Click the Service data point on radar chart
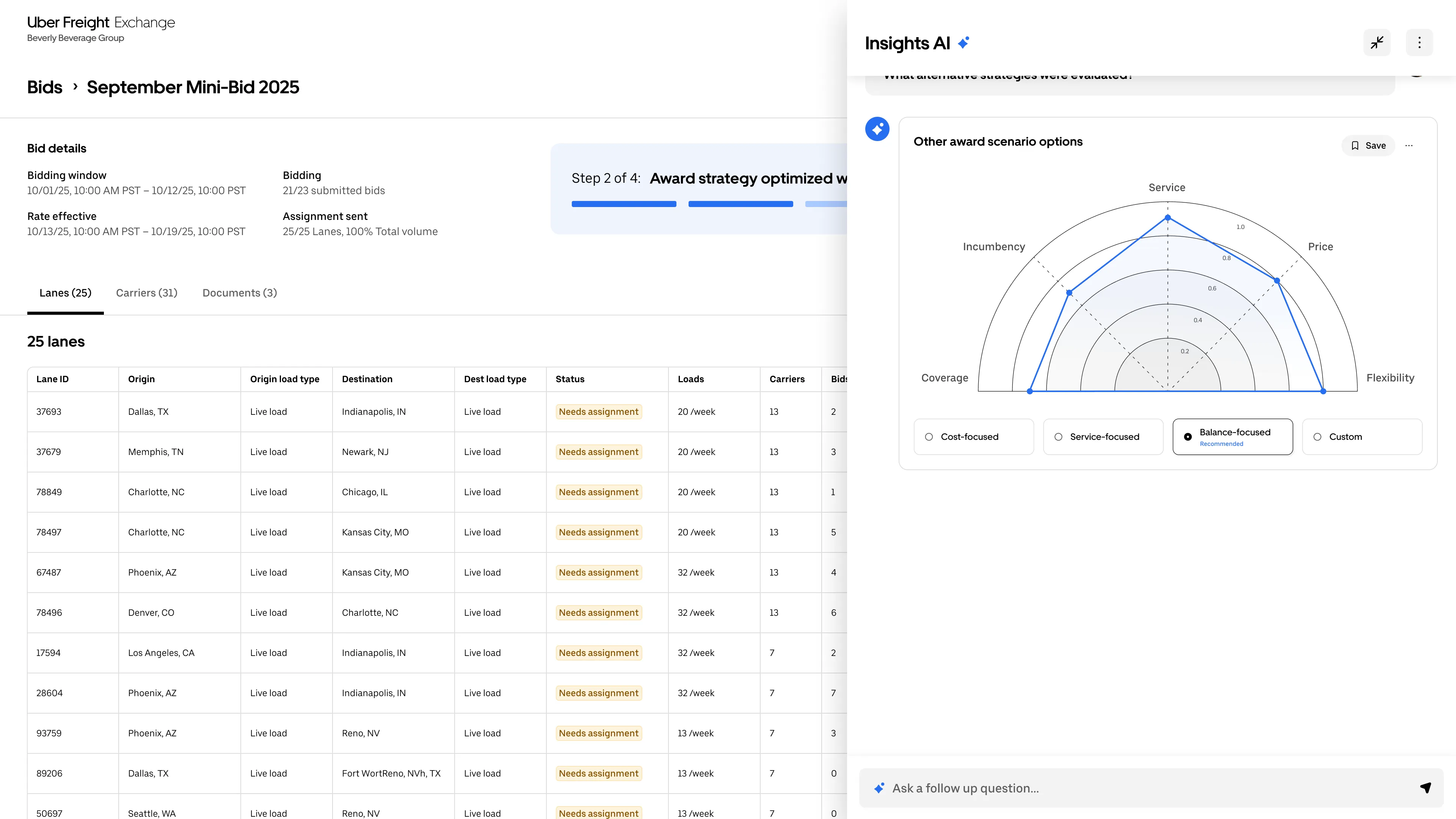Image resolution: width=1456 pixels, height=819 pixels. (1168, 218)
